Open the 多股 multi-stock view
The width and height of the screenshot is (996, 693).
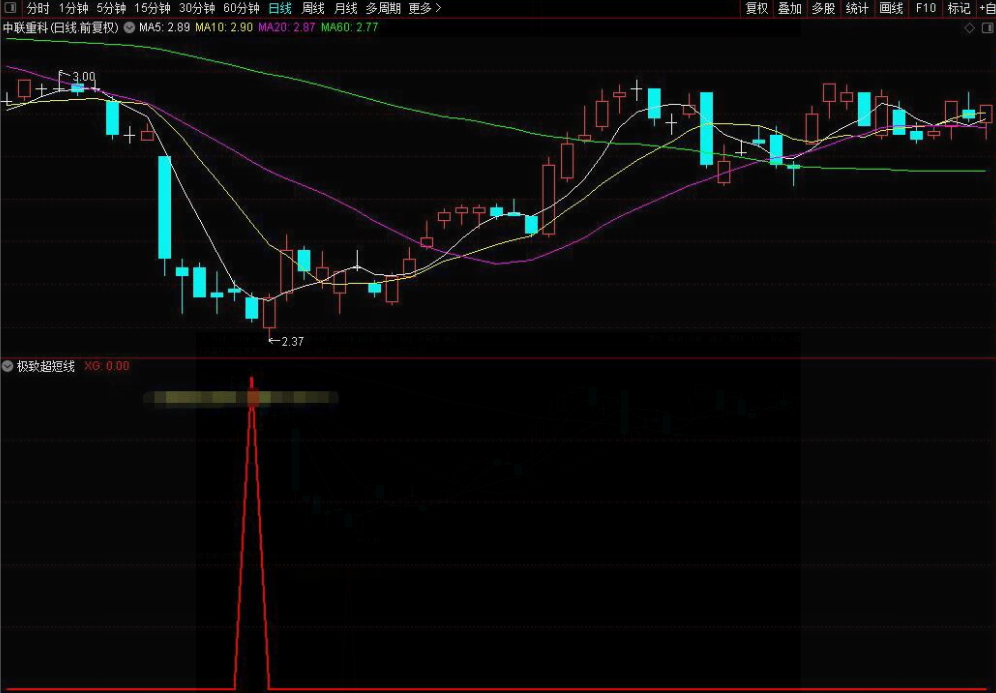823,8
